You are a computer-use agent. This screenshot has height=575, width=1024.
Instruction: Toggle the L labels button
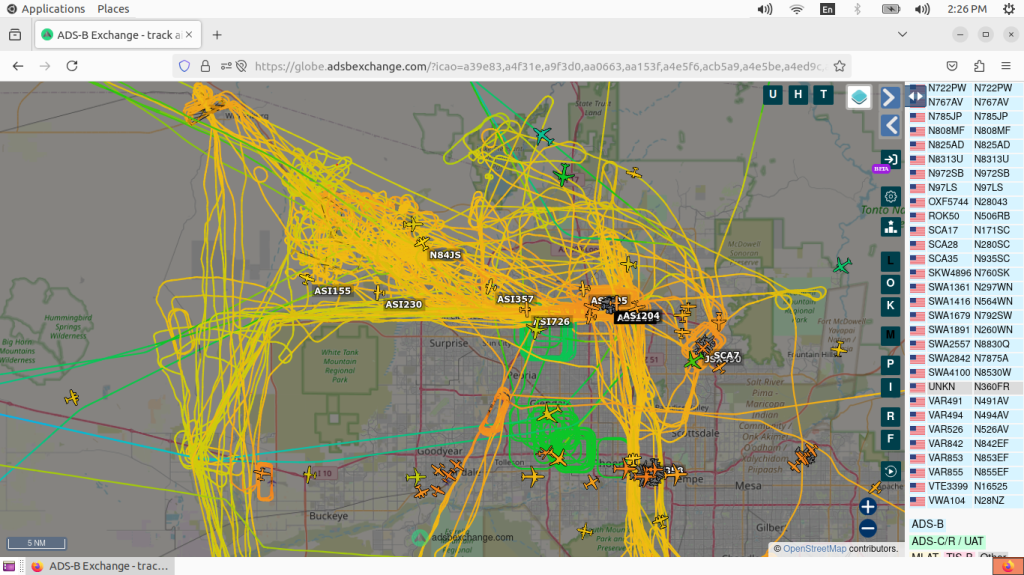pos(890,261)
